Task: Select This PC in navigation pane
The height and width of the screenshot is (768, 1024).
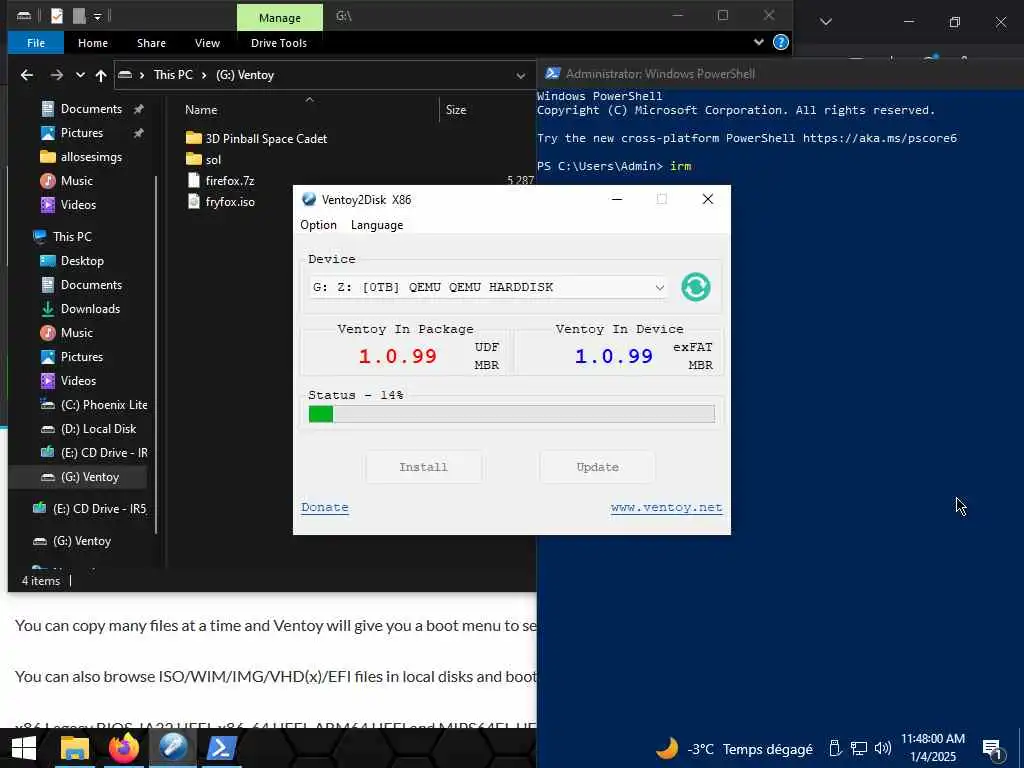Action: coord(63,236)
